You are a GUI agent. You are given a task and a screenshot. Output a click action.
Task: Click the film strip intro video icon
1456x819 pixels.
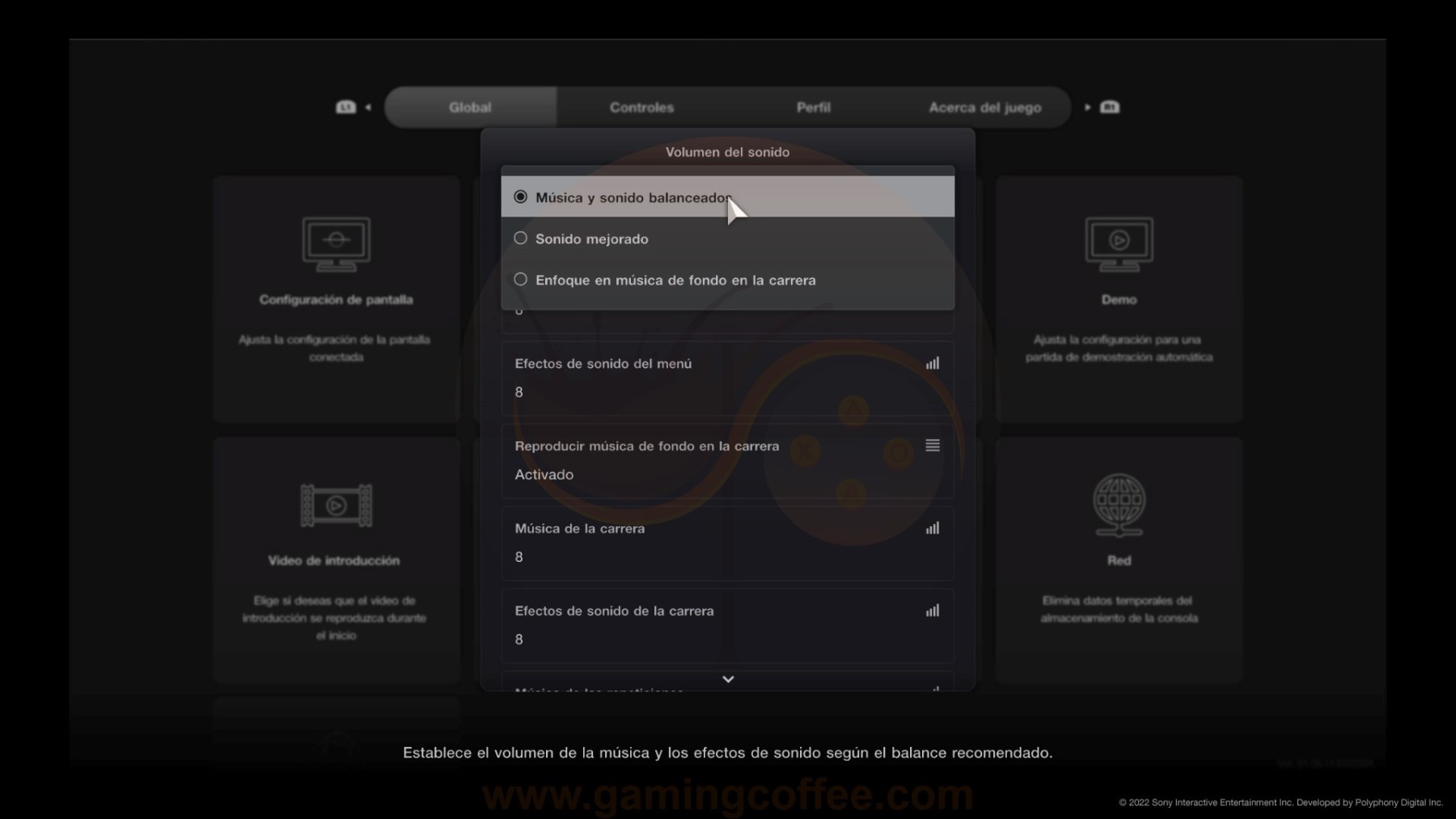(x=336, y=505)
